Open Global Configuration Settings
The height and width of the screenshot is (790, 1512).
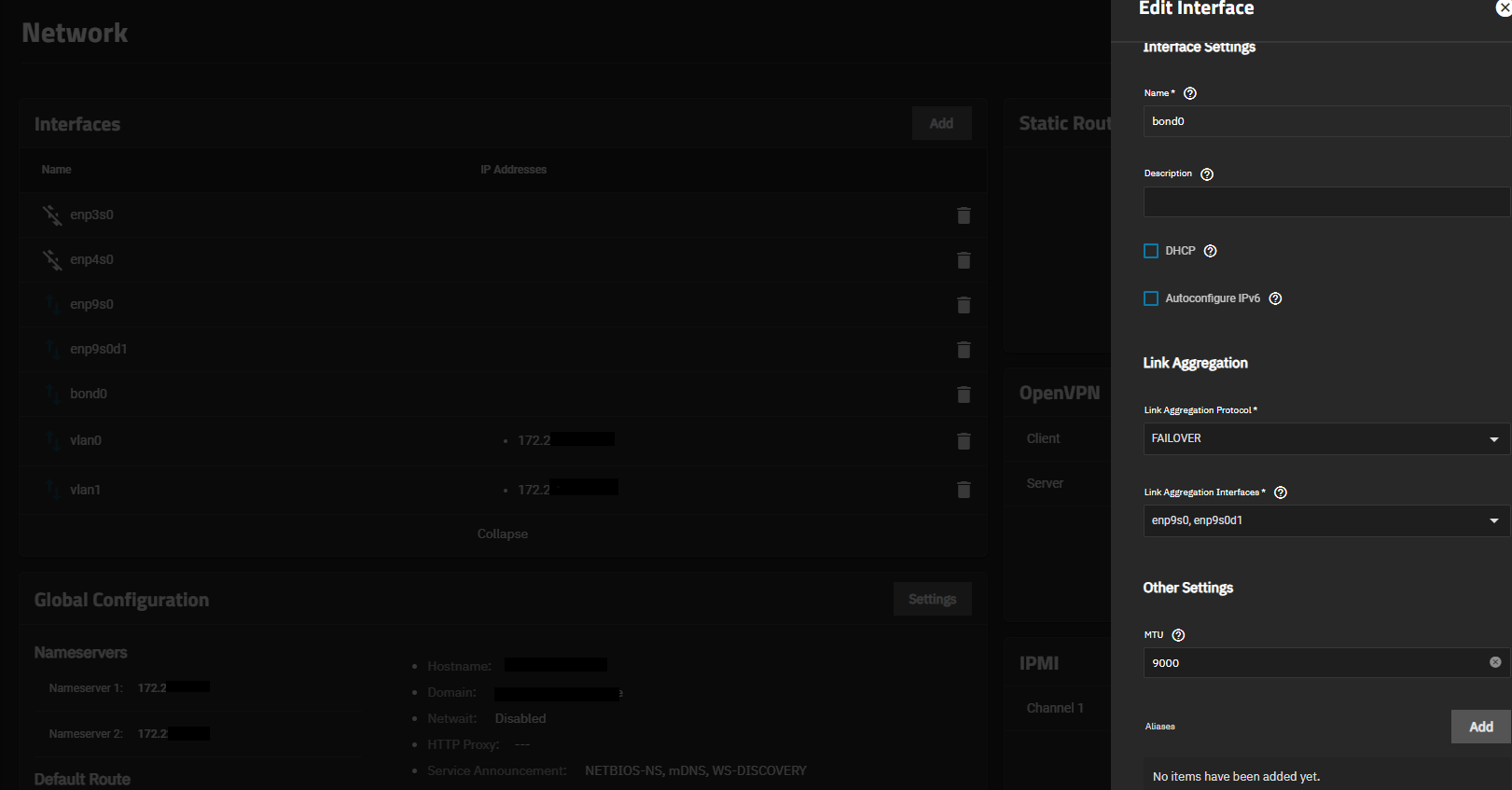tap(932, 599)
